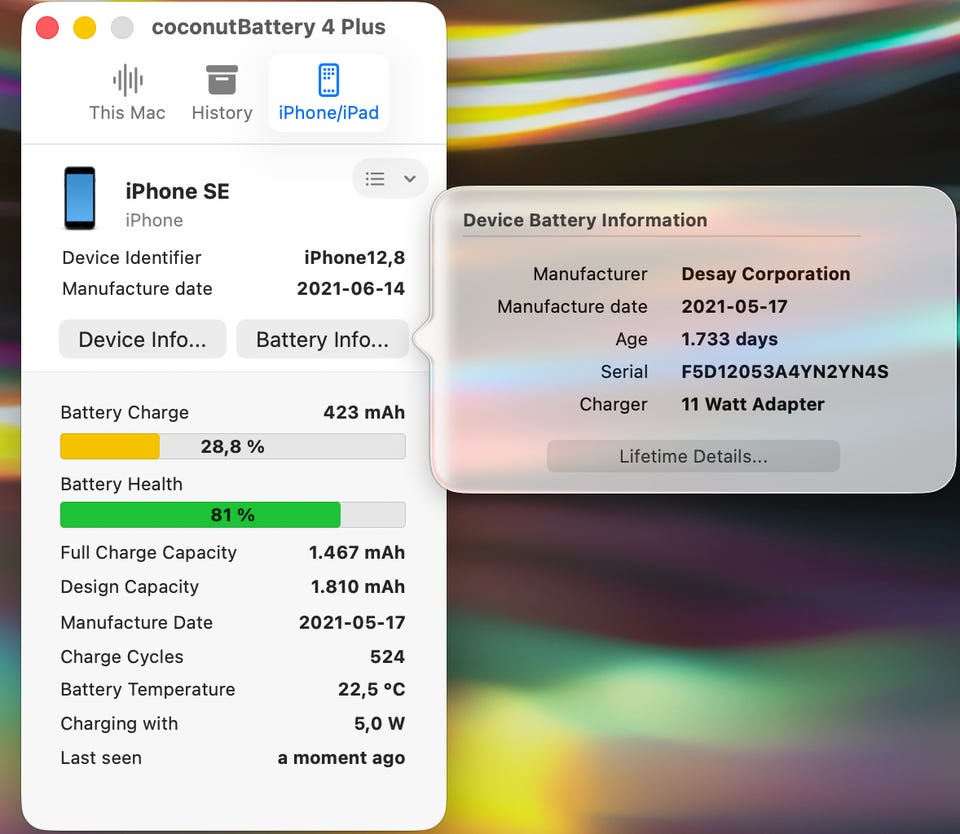Image resolution: width=960 pixels, height=834 pixels.
Task: Select the iPhone SE device name
Action: point(177,191)
